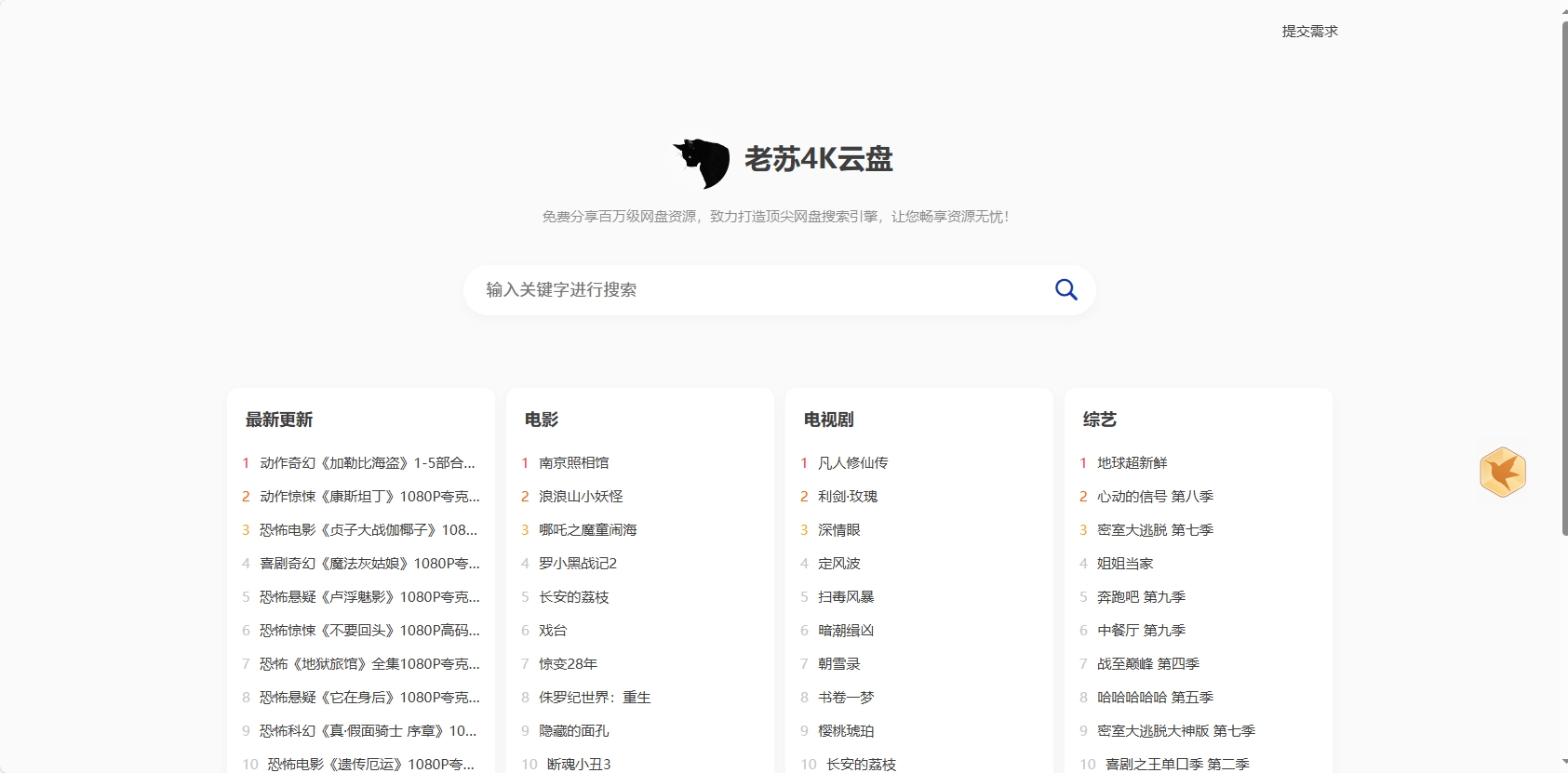Screen dimensions: 1568x773
Task: Click the black cat logo
Action: (x=703, y=163)
